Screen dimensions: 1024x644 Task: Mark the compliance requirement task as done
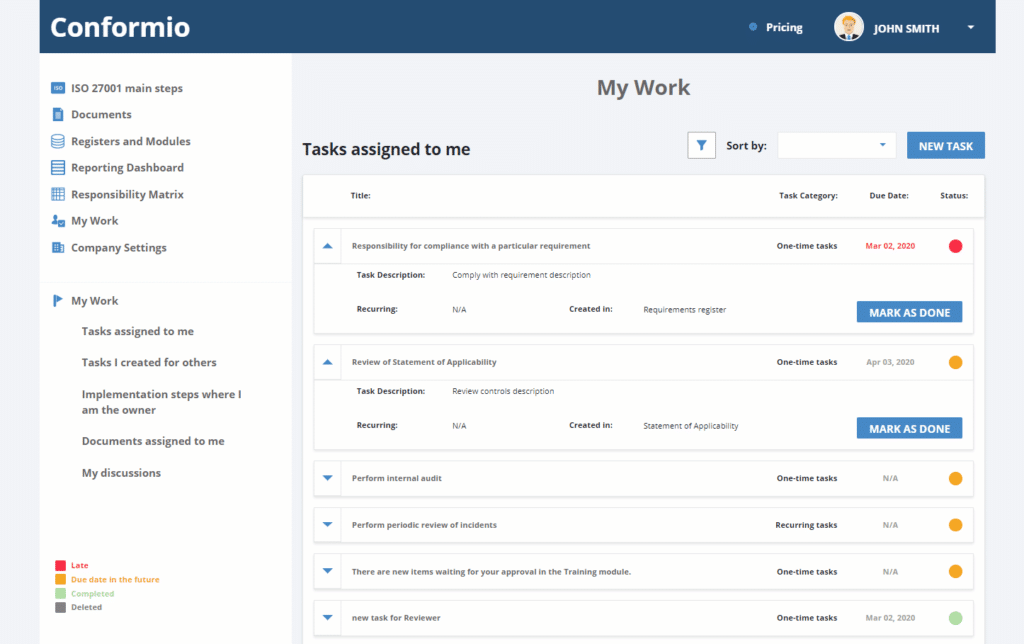point(909,312)
